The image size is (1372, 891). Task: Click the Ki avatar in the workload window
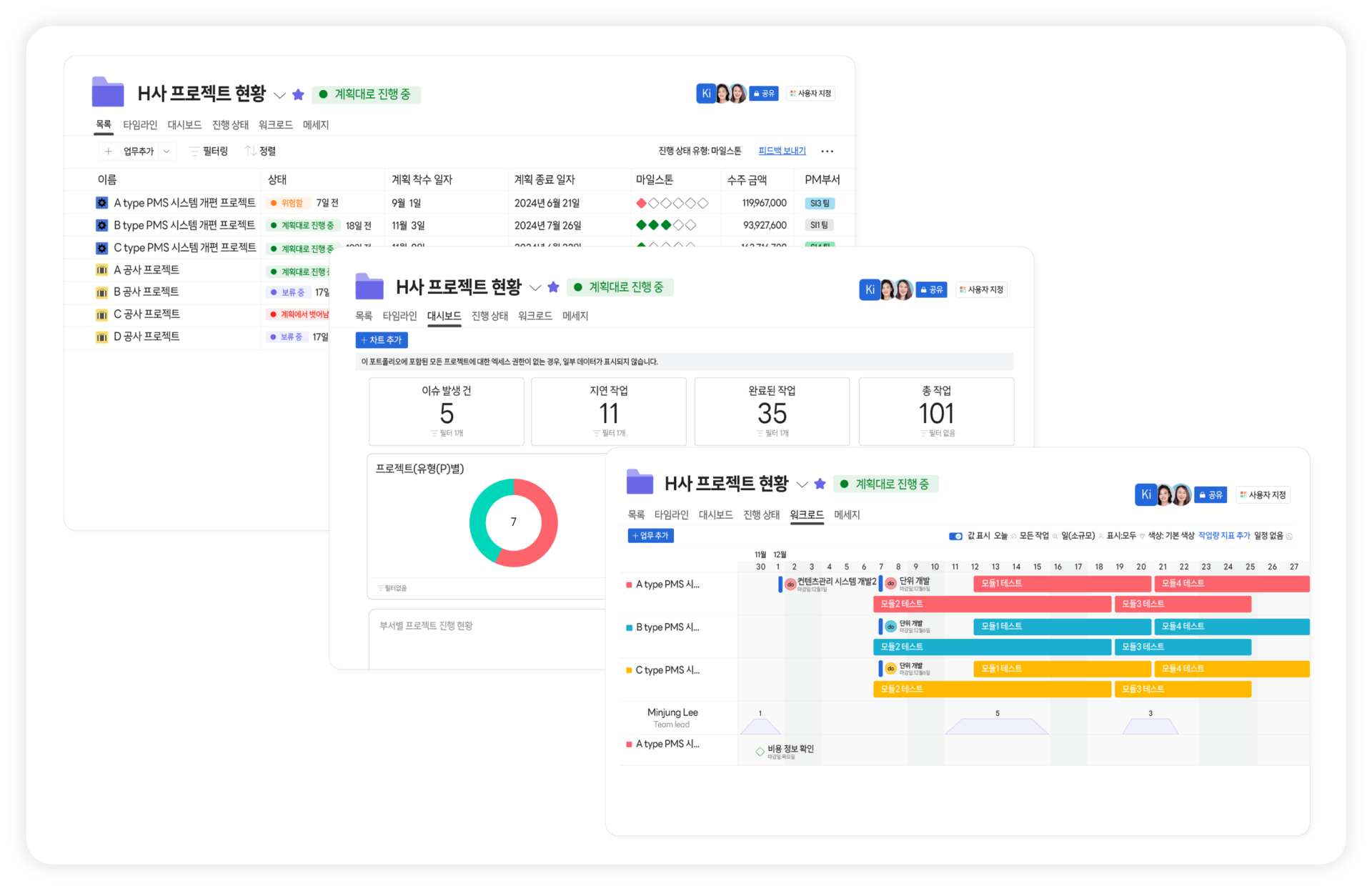coord(1145,494)
